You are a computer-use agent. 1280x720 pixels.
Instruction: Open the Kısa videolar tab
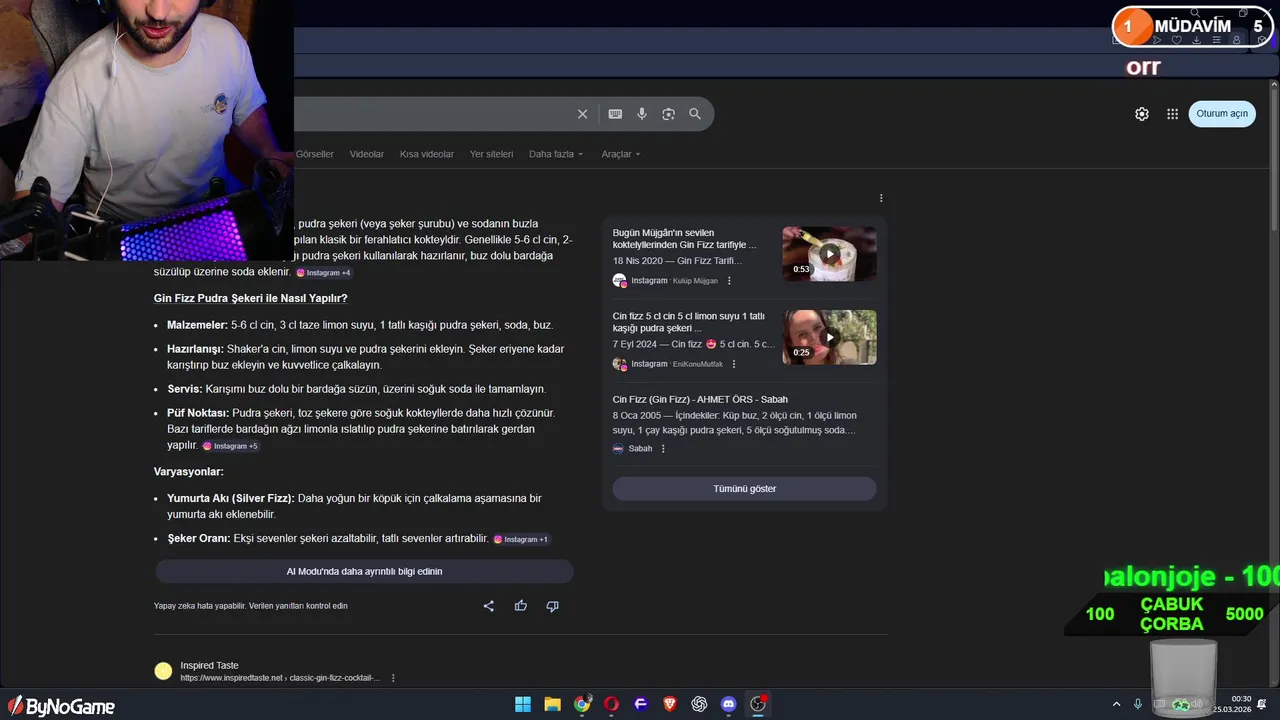427,154
